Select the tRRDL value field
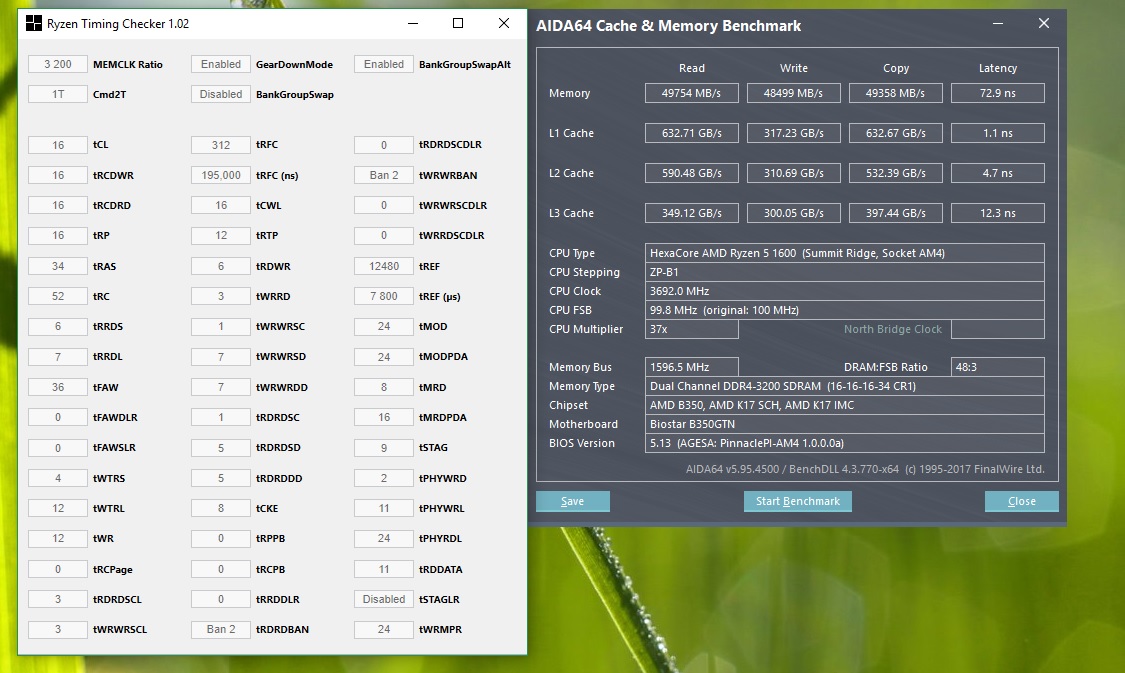 point(58,357)
